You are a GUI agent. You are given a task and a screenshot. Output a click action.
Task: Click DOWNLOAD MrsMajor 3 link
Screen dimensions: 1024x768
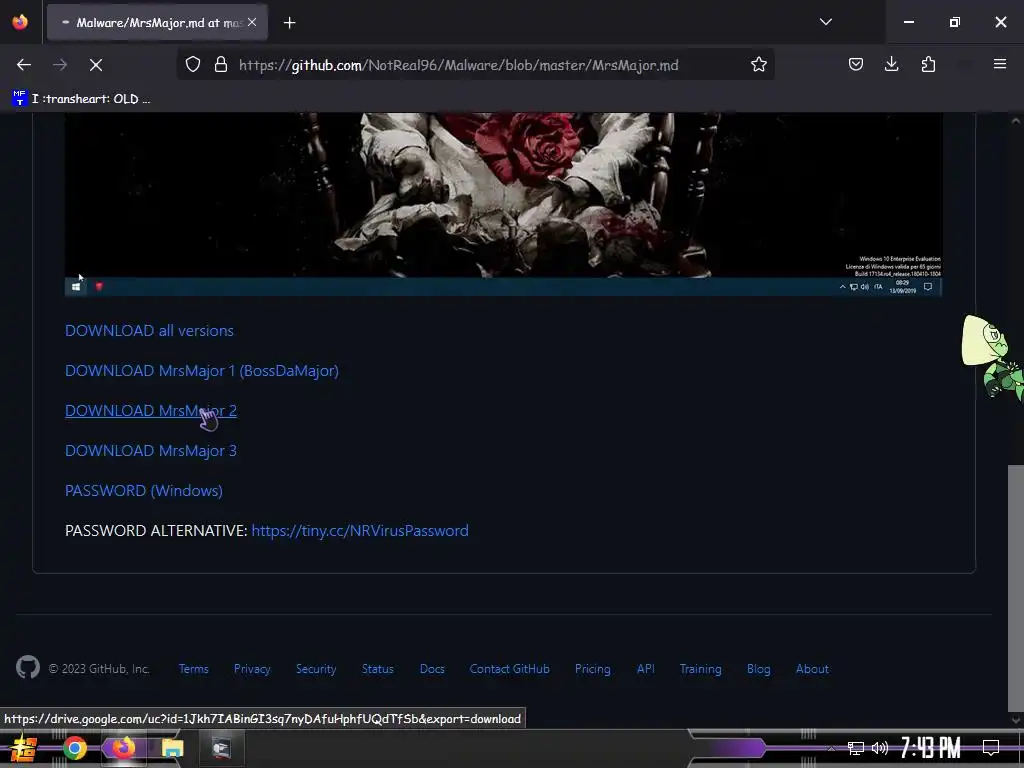(151, 451)
